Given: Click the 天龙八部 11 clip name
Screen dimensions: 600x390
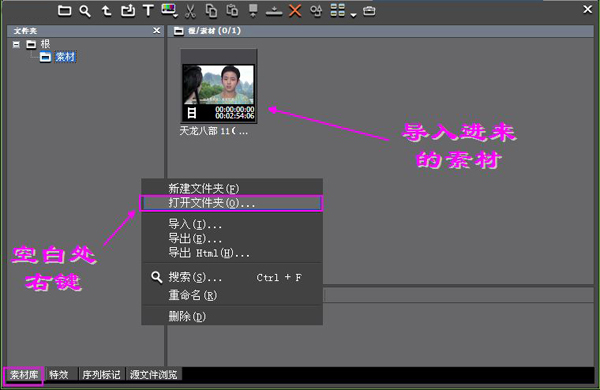Looking at the screenshot, I should (214, 131).
